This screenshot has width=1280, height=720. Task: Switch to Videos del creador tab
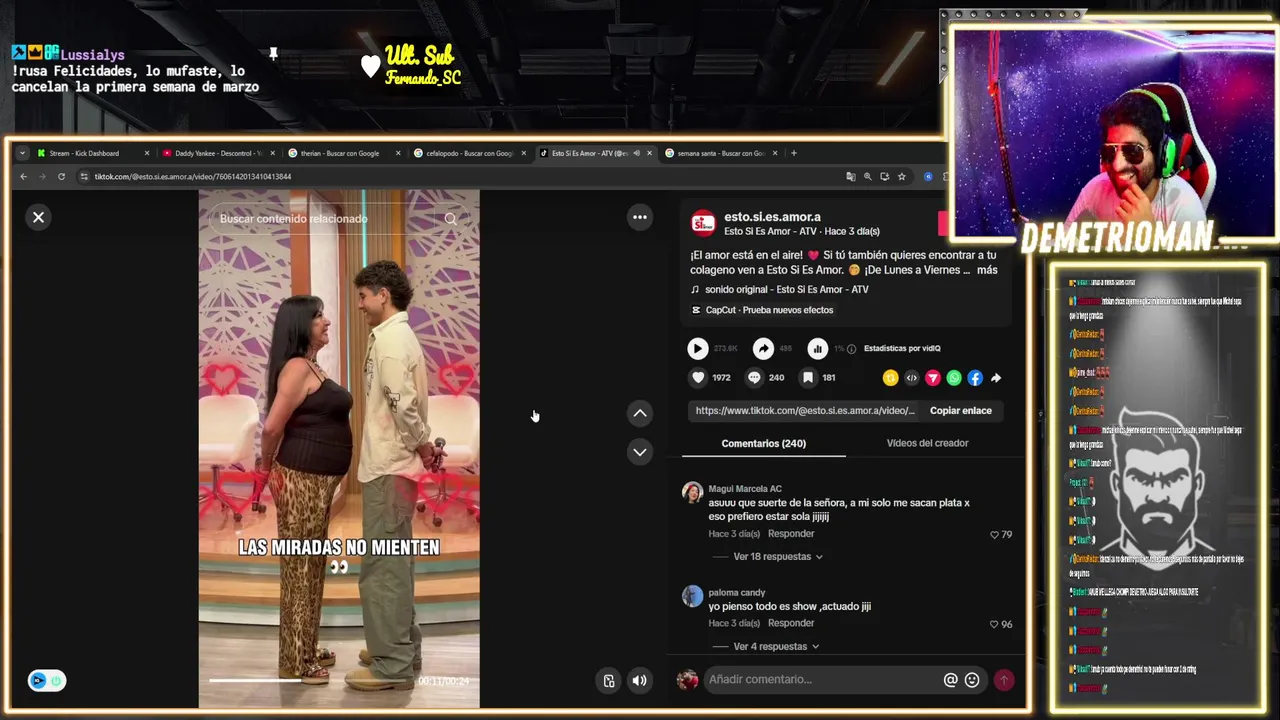(927, 443)
